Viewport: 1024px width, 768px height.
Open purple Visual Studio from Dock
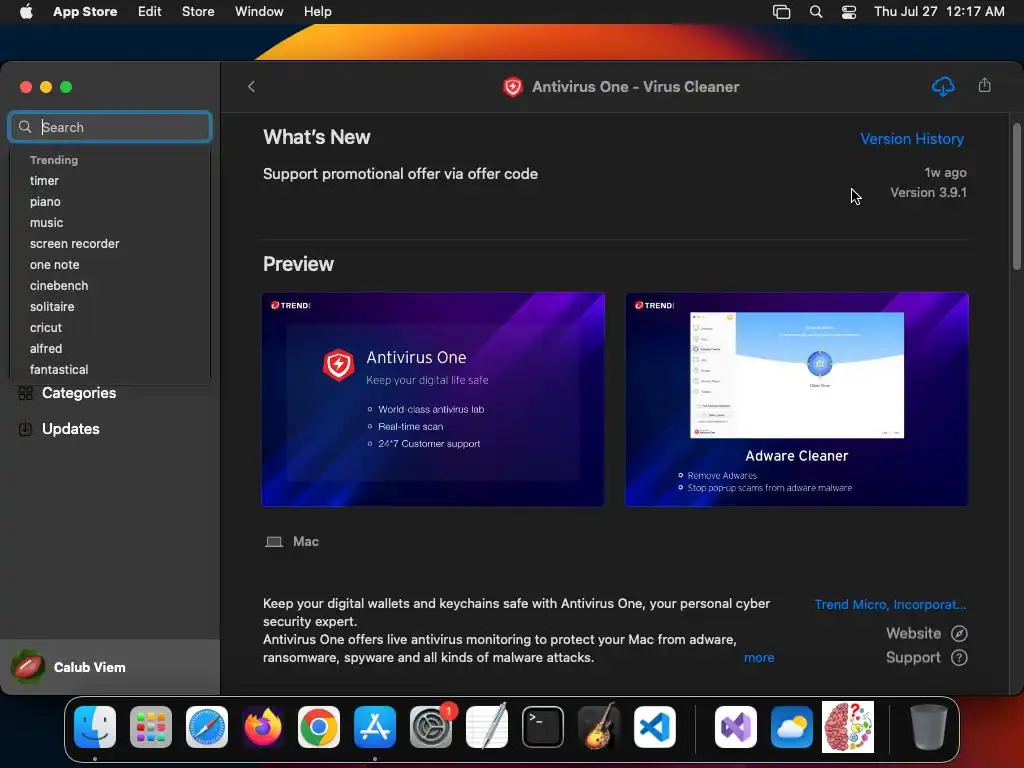[736, 727]
